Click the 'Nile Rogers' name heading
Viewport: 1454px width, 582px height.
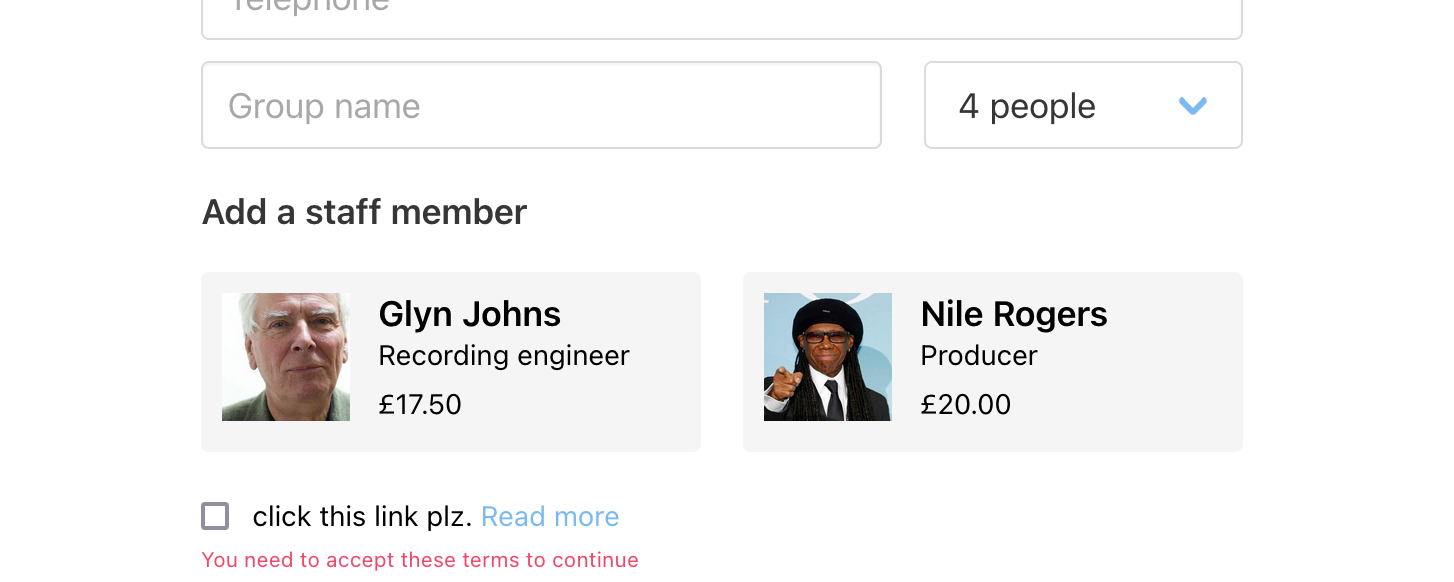(1013, 314)
